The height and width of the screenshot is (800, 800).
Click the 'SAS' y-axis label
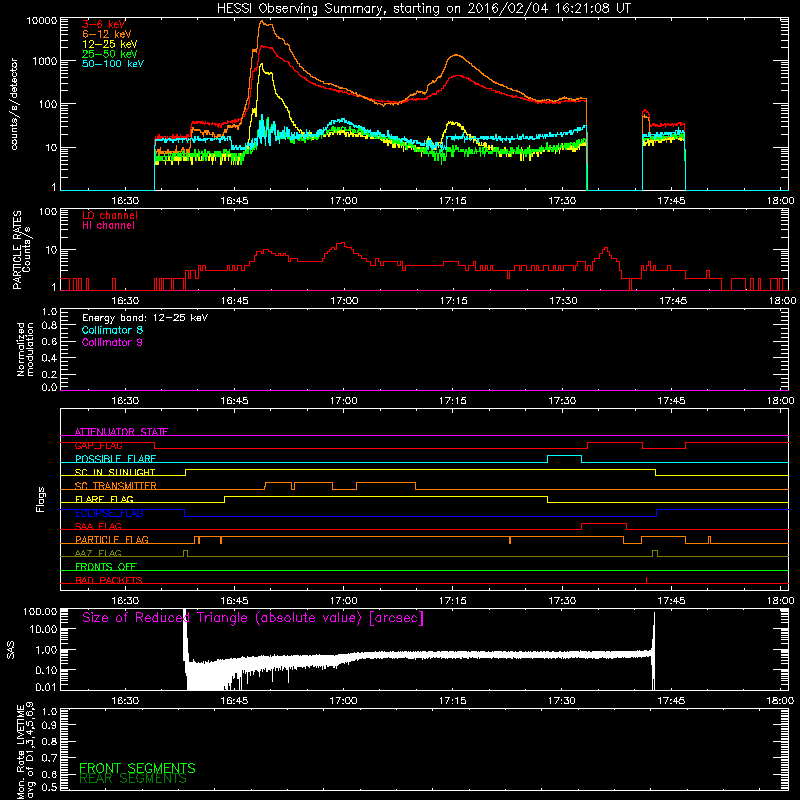coord(11,650)
